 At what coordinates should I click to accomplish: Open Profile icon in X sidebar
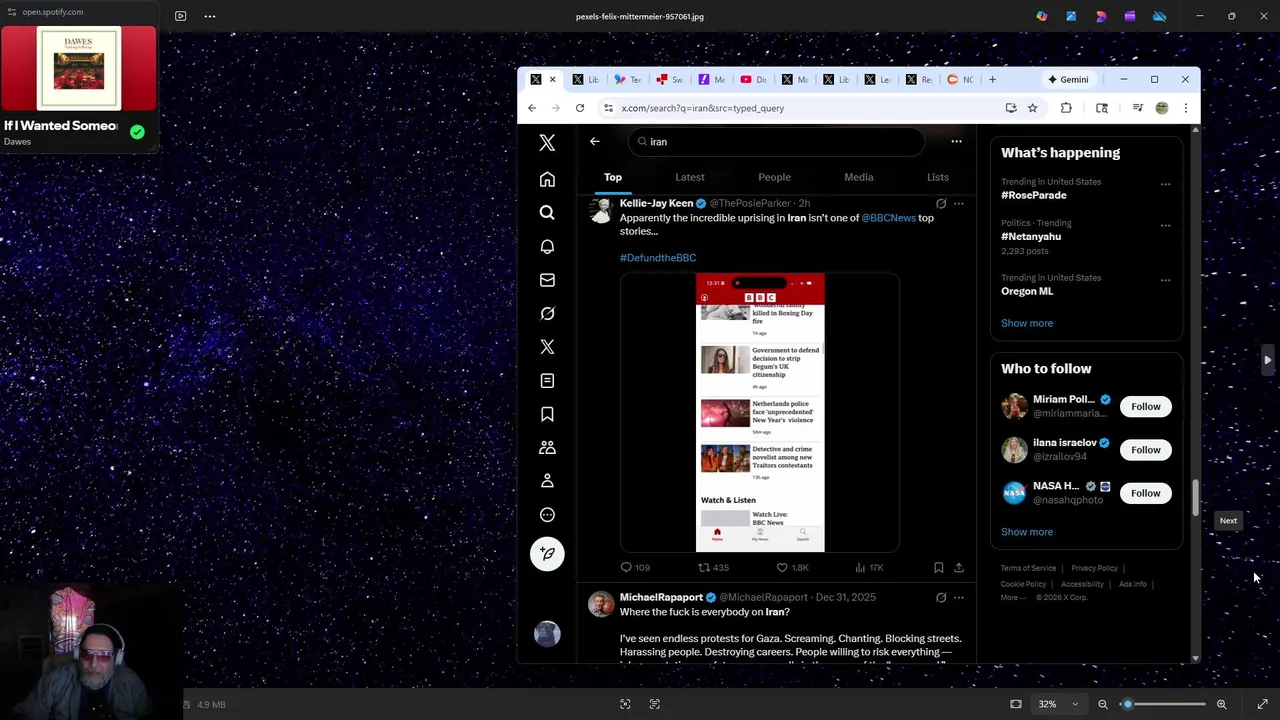[547, 481]
